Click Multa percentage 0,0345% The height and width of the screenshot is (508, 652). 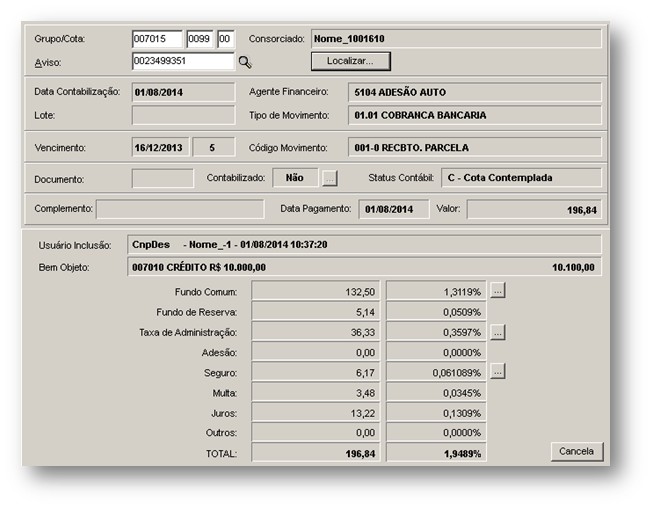point(436,393)
